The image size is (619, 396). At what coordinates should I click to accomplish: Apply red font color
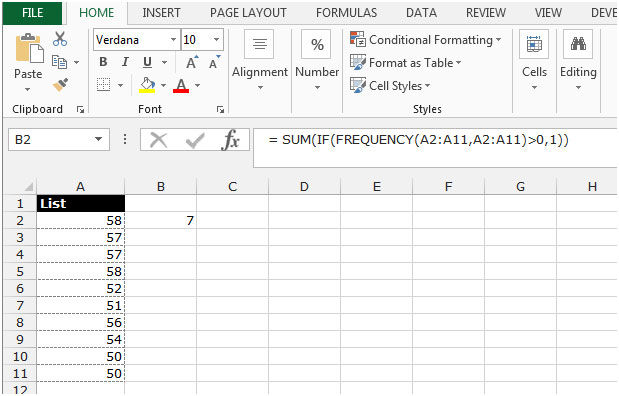181,85
